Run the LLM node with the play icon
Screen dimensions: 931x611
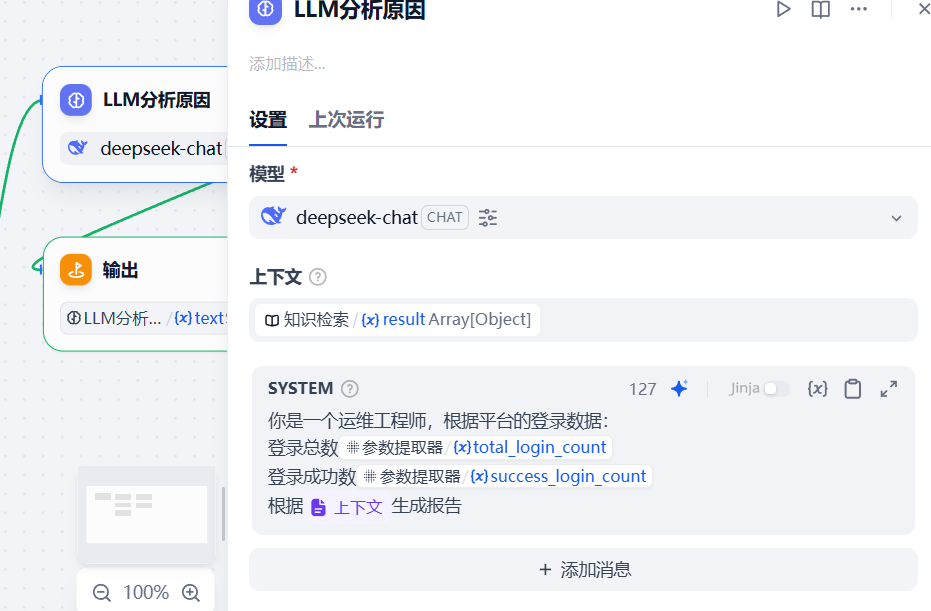(x=784, y=9)
